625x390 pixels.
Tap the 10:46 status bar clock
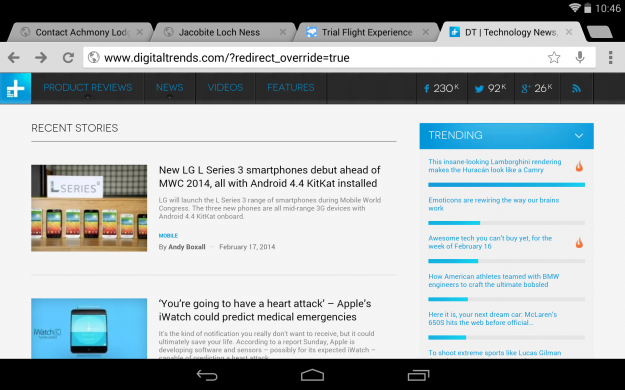608,8
